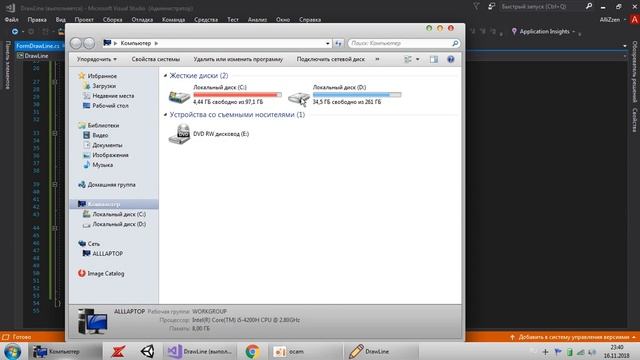Click Удалить или изменить программу button
The height and width of the screenshot is (360, 640).
(x=238, y=59)
